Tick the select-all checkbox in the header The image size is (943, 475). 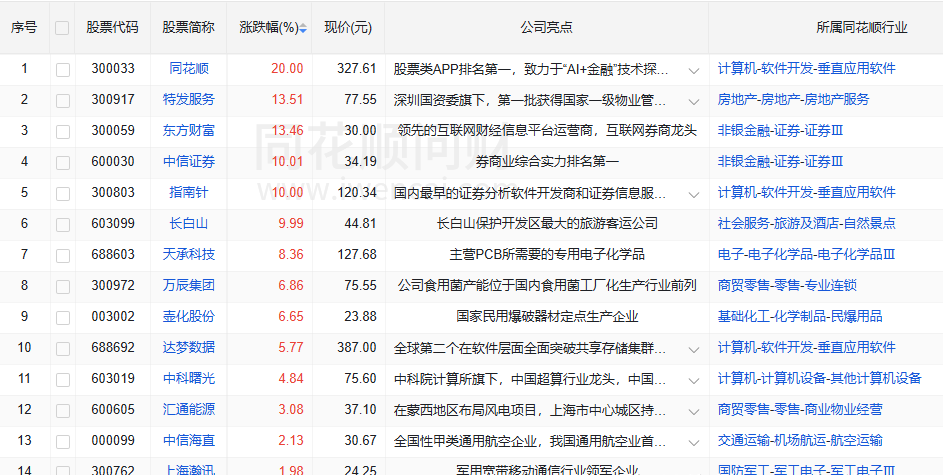click(x=62, y=28)
